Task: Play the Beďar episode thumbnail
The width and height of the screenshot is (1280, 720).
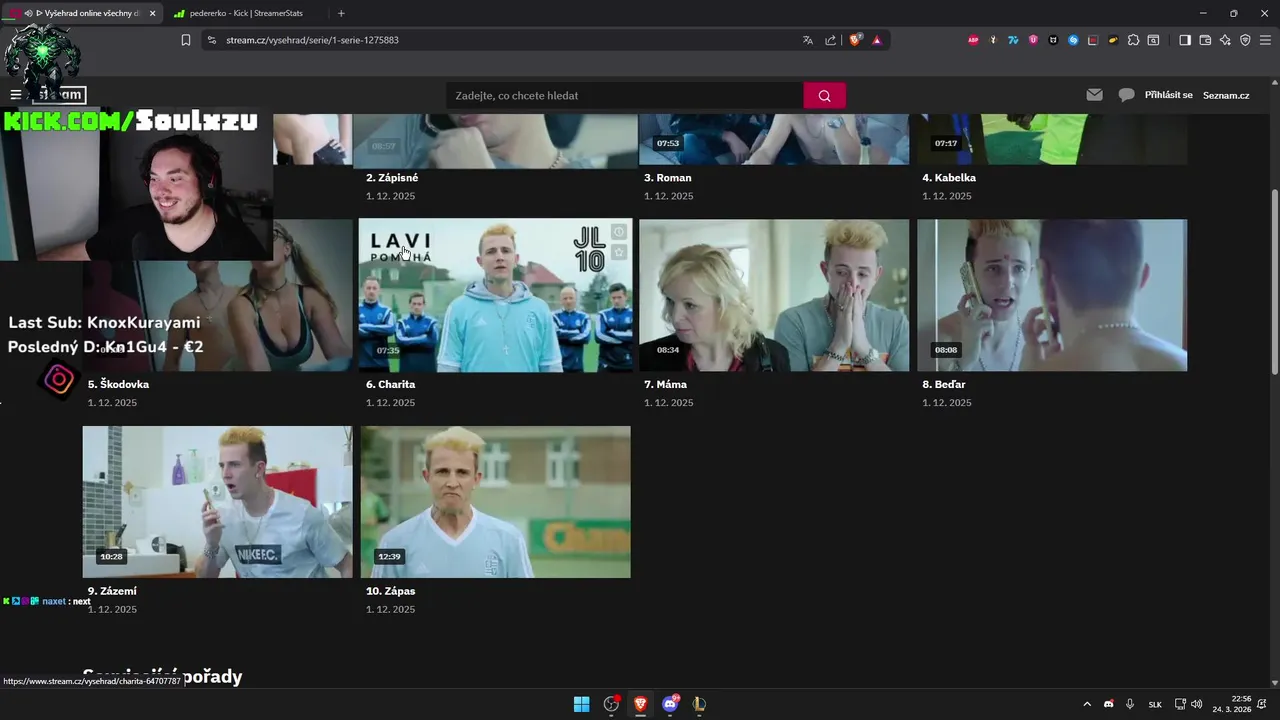Action: click(1052, 295)
